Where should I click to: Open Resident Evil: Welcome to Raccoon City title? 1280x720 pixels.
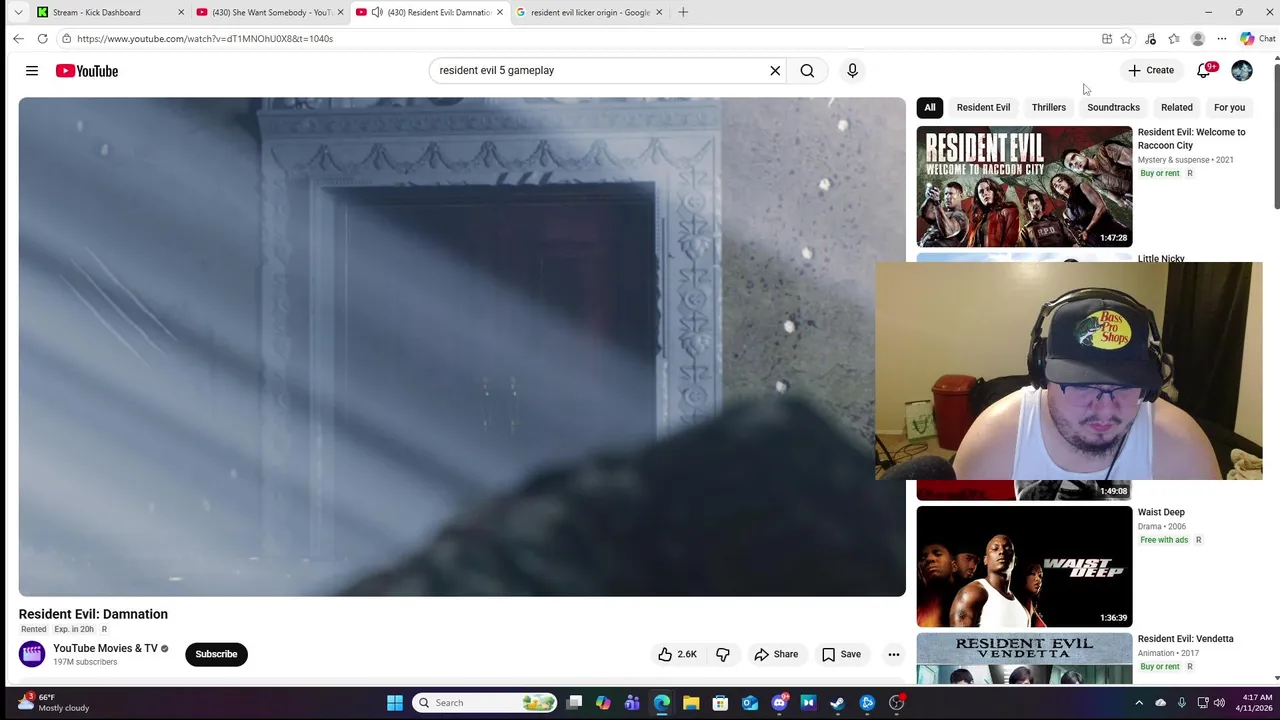point(1191,139)
